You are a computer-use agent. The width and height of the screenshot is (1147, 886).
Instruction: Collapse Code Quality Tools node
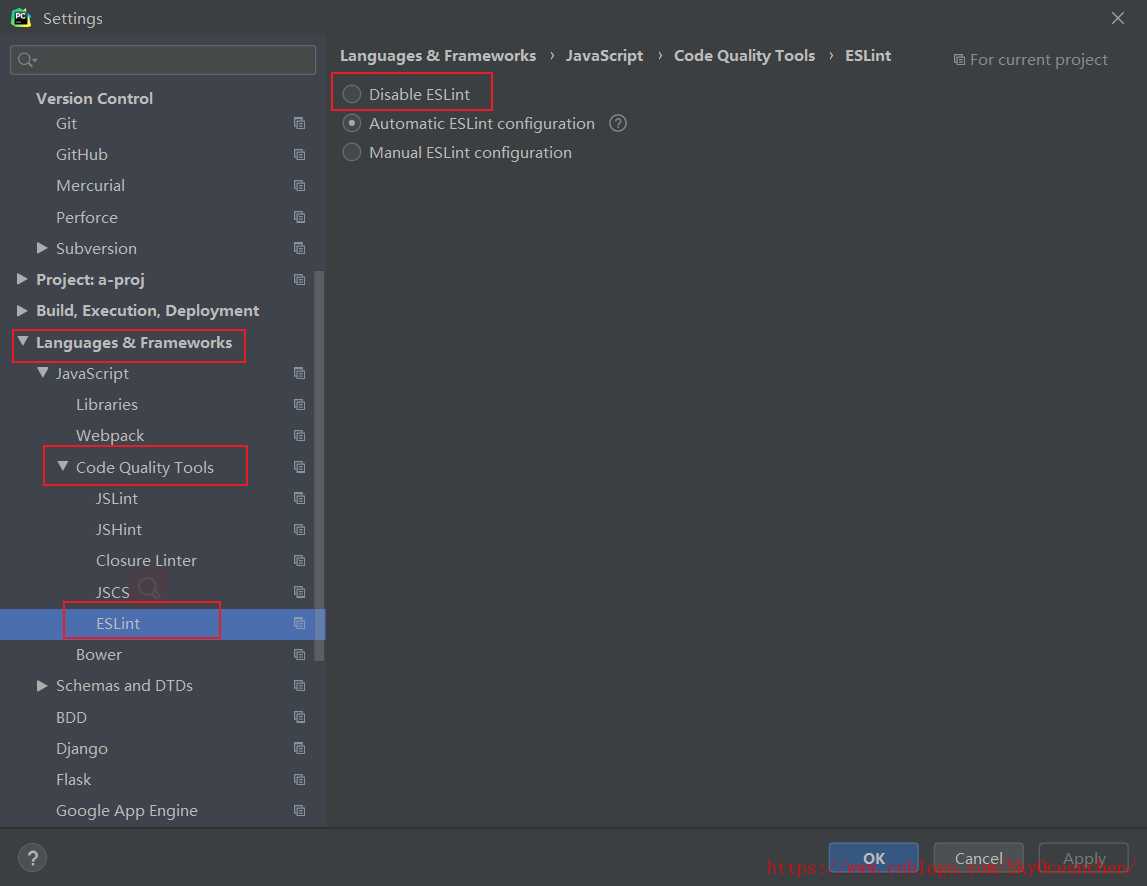point(63,467)
